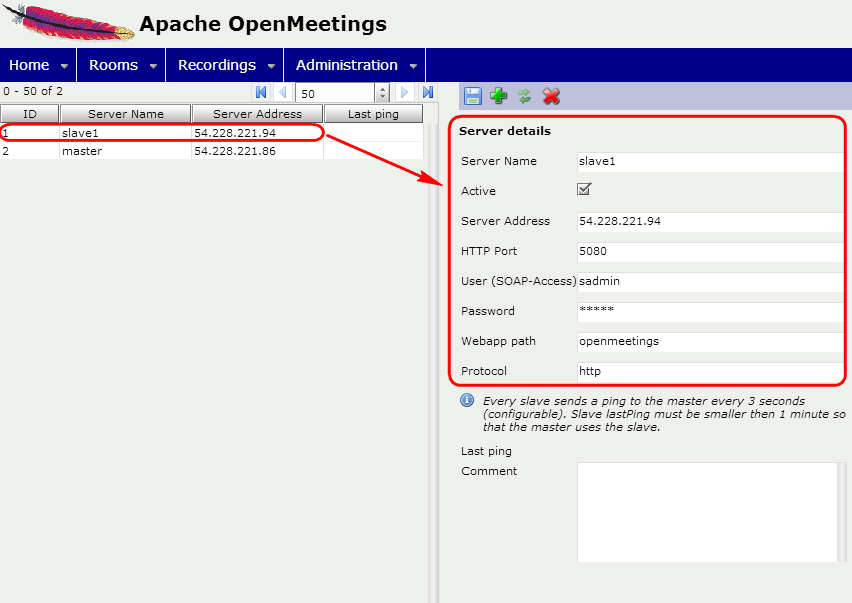Click the save server icon

473,96
